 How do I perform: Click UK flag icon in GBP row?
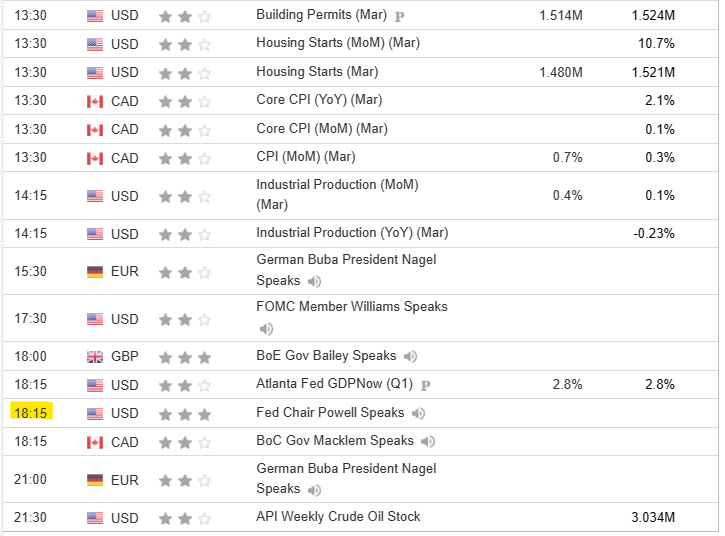[95, 357]
